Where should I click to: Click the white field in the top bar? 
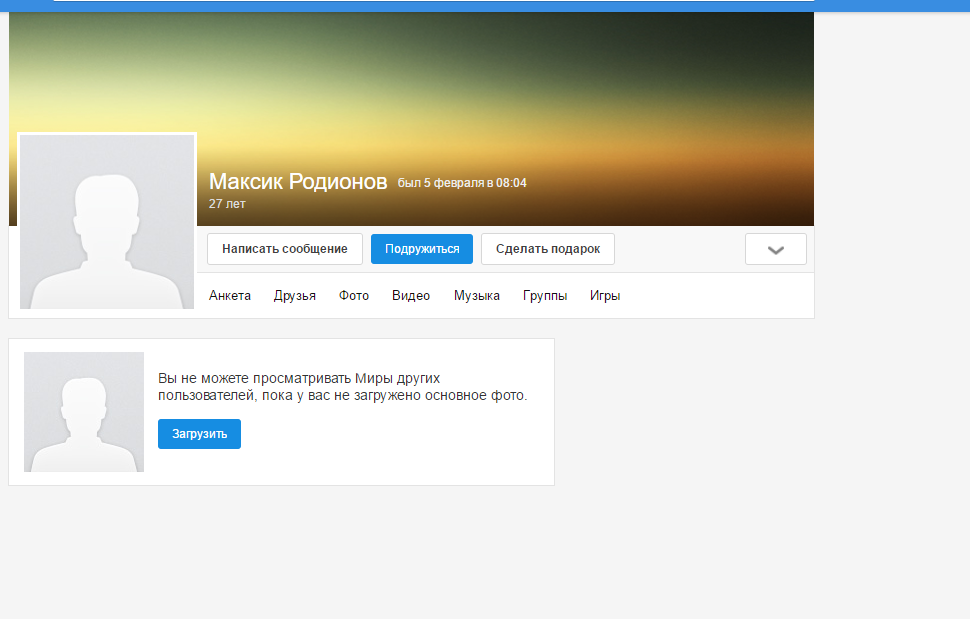tap(433, 1)
